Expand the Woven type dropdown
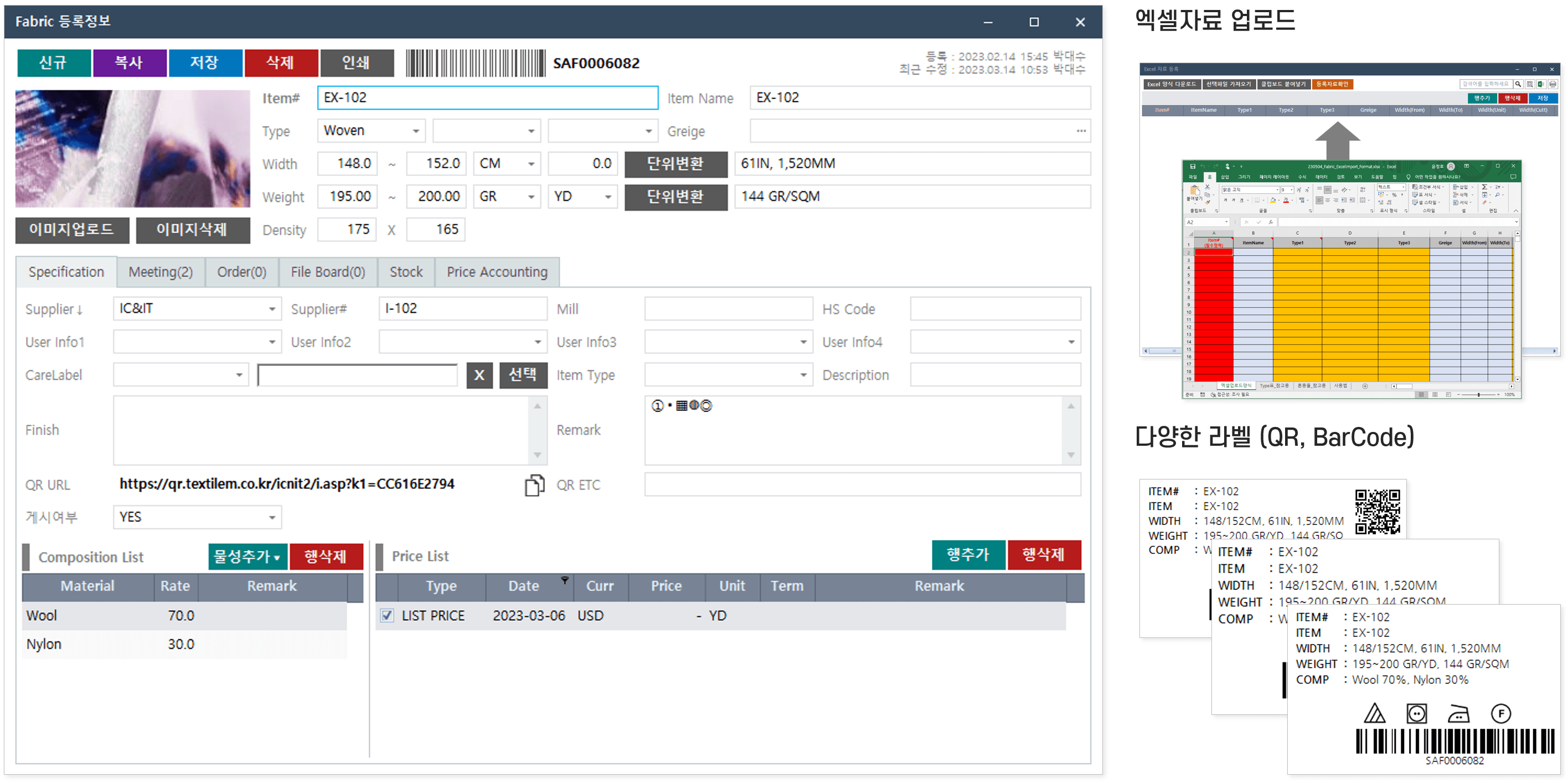 (416, 131)
